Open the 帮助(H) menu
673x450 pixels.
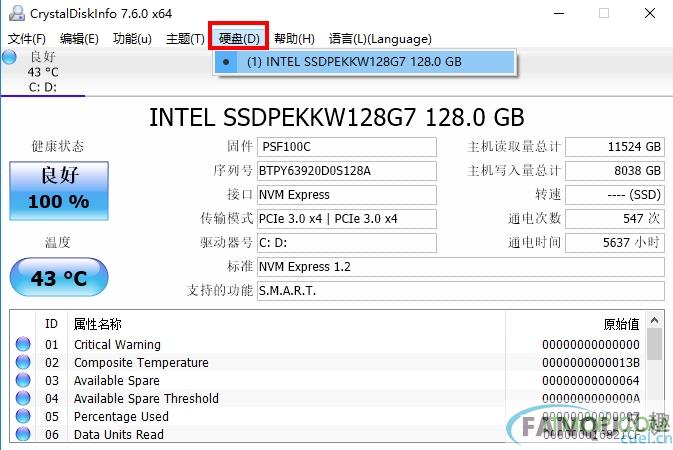coord(294,39)
